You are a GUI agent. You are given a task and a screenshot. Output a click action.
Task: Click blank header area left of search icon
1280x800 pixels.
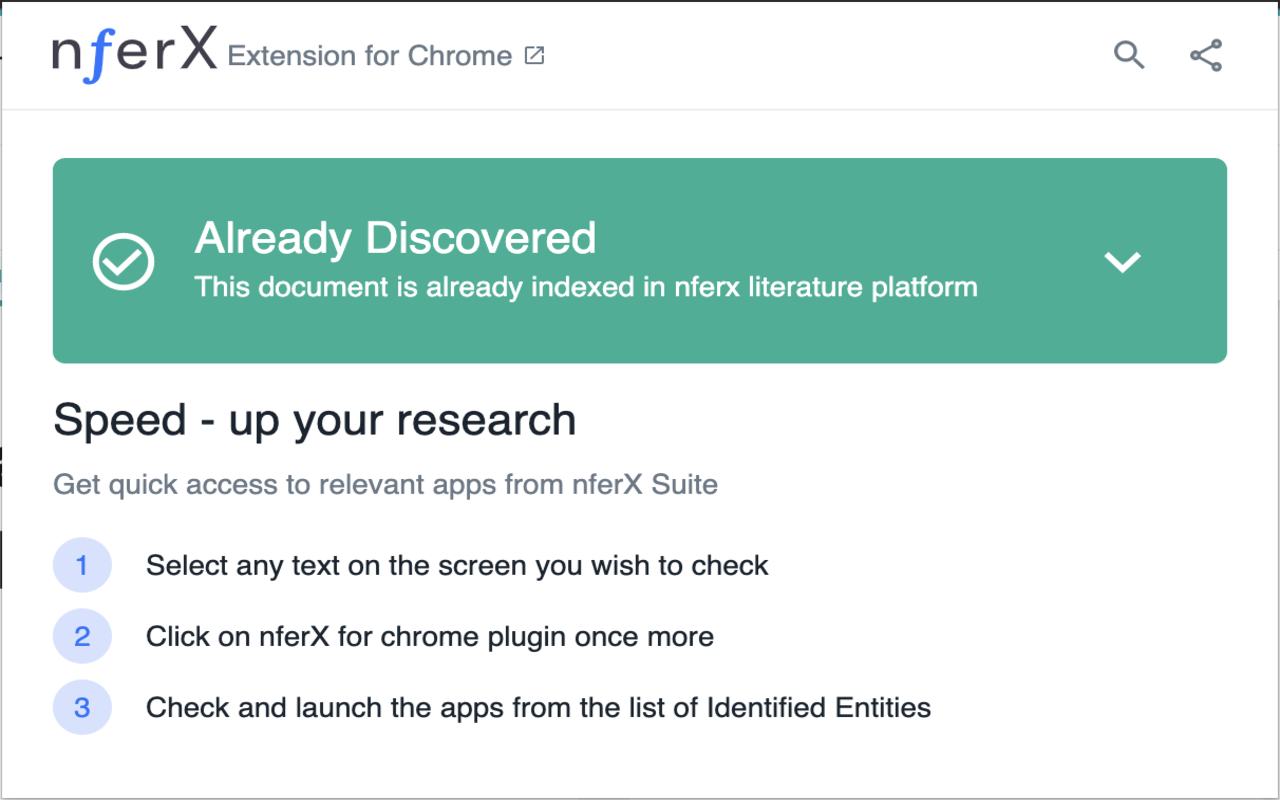click(850, 55)
